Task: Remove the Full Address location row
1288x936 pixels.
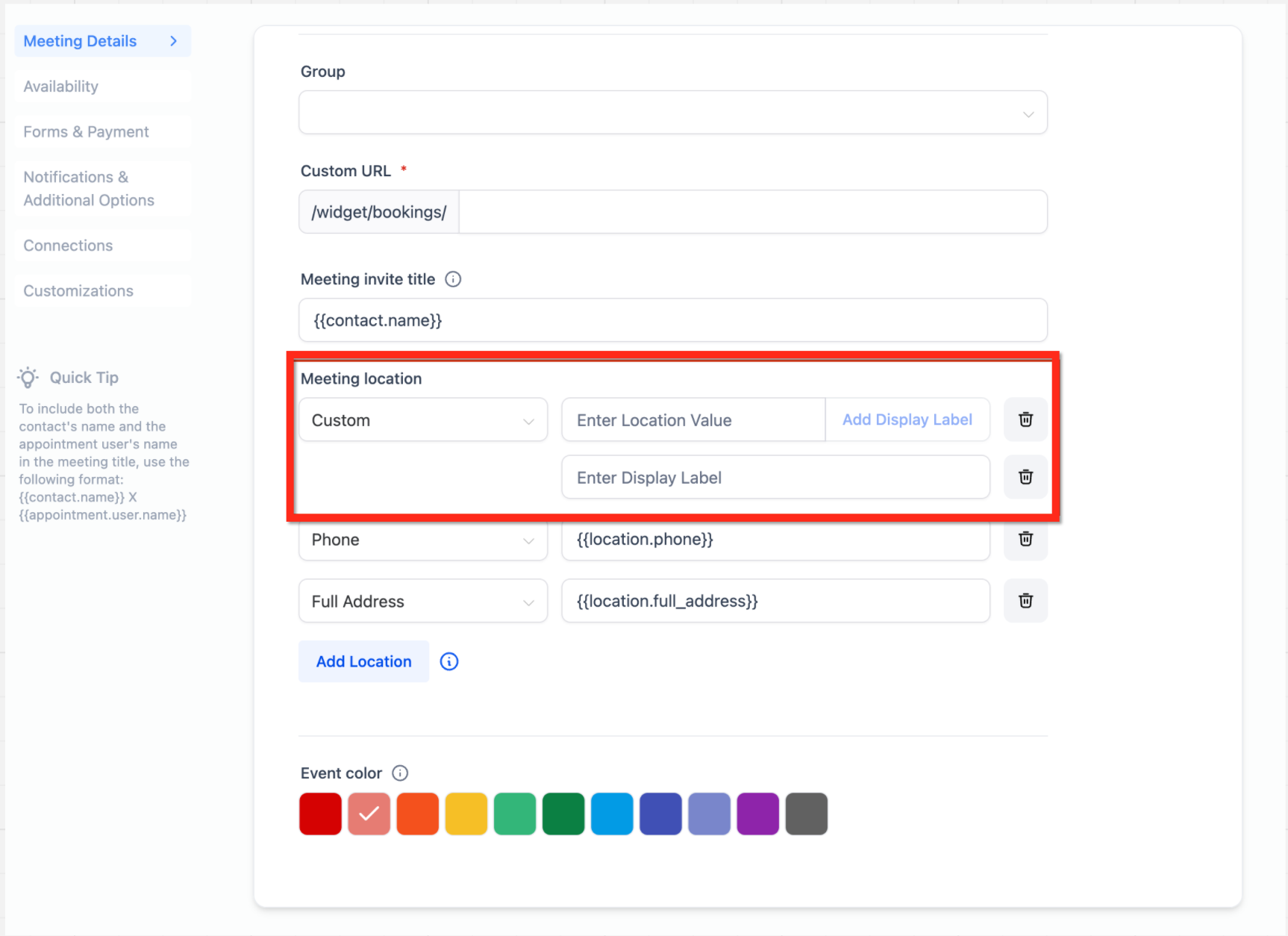Action: (1025, 601)
